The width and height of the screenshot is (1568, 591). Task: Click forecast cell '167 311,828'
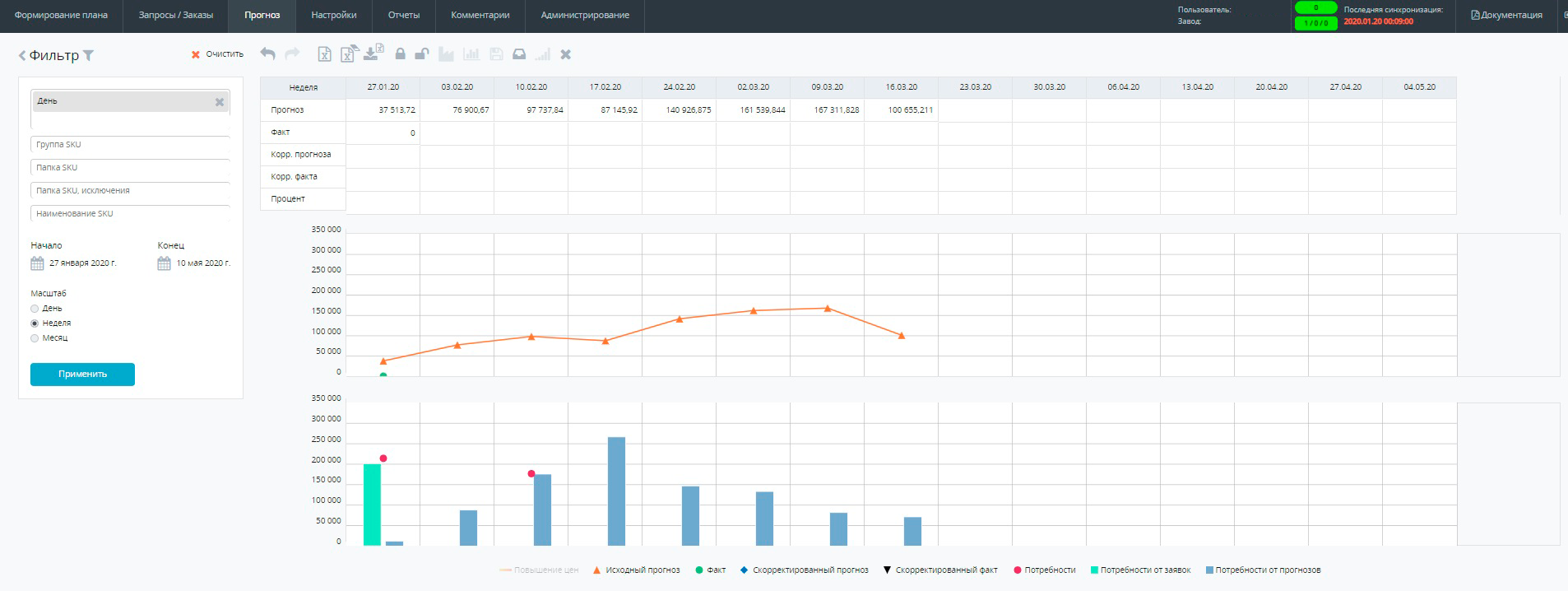click(x=828, y=110)
